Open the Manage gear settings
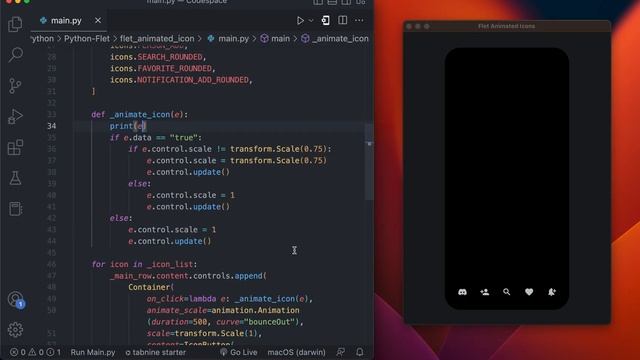This screenshot has height=360, width=640. [15, 329]
